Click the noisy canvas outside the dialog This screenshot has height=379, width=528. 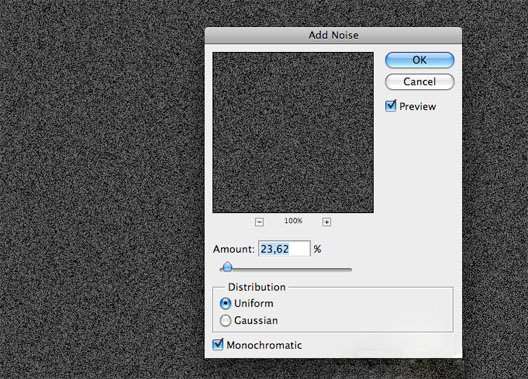point(101,188)
